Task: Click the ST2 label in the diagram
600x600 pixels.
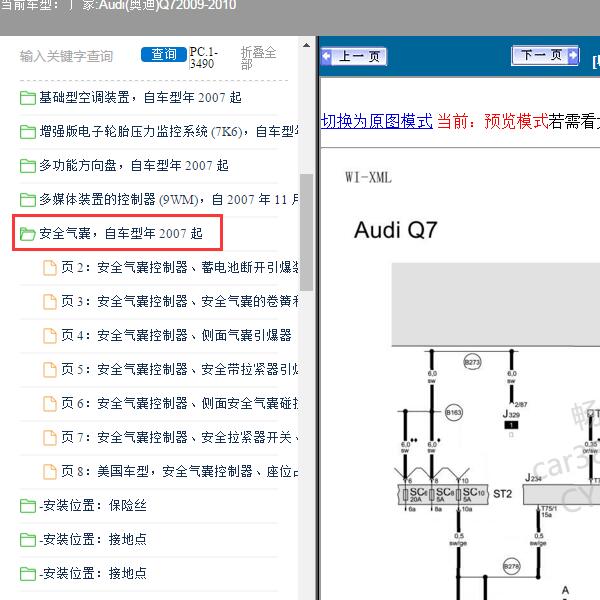Action: 502,494
